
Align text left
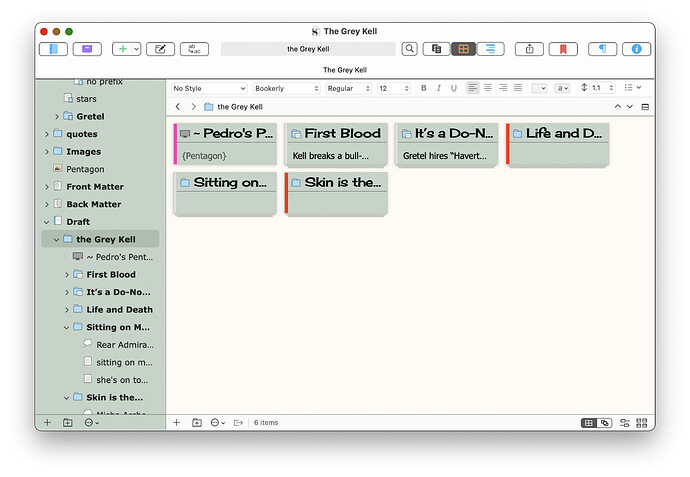[473, 88]
